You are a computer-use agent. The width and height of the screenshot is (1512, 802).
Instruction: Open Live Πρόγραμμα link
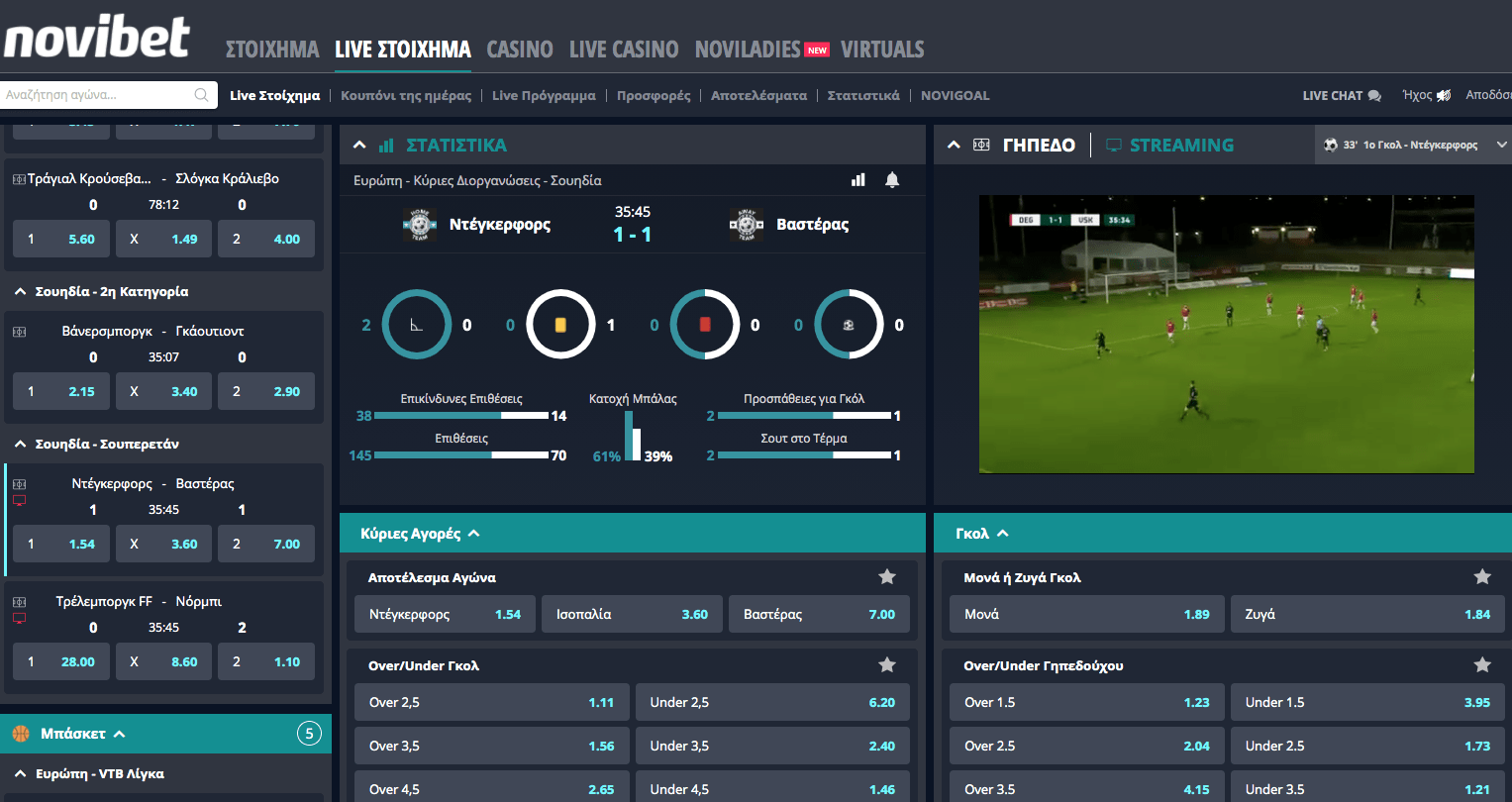click(544, 96)
